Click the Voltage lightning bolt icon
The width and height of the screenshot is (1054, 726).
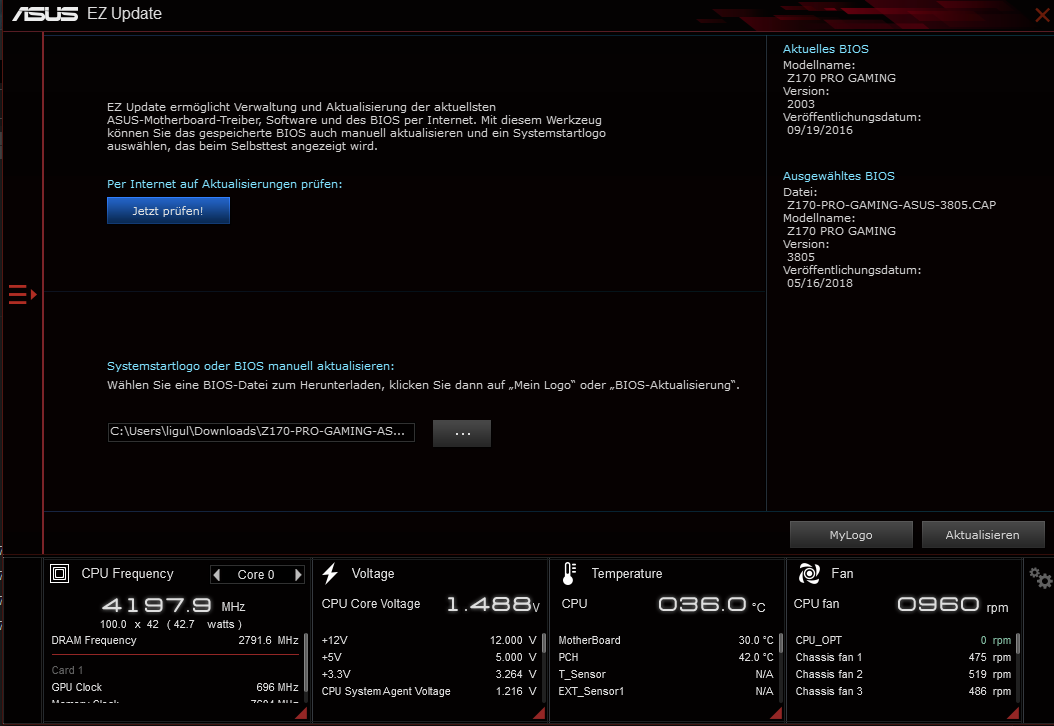(330, 573)
